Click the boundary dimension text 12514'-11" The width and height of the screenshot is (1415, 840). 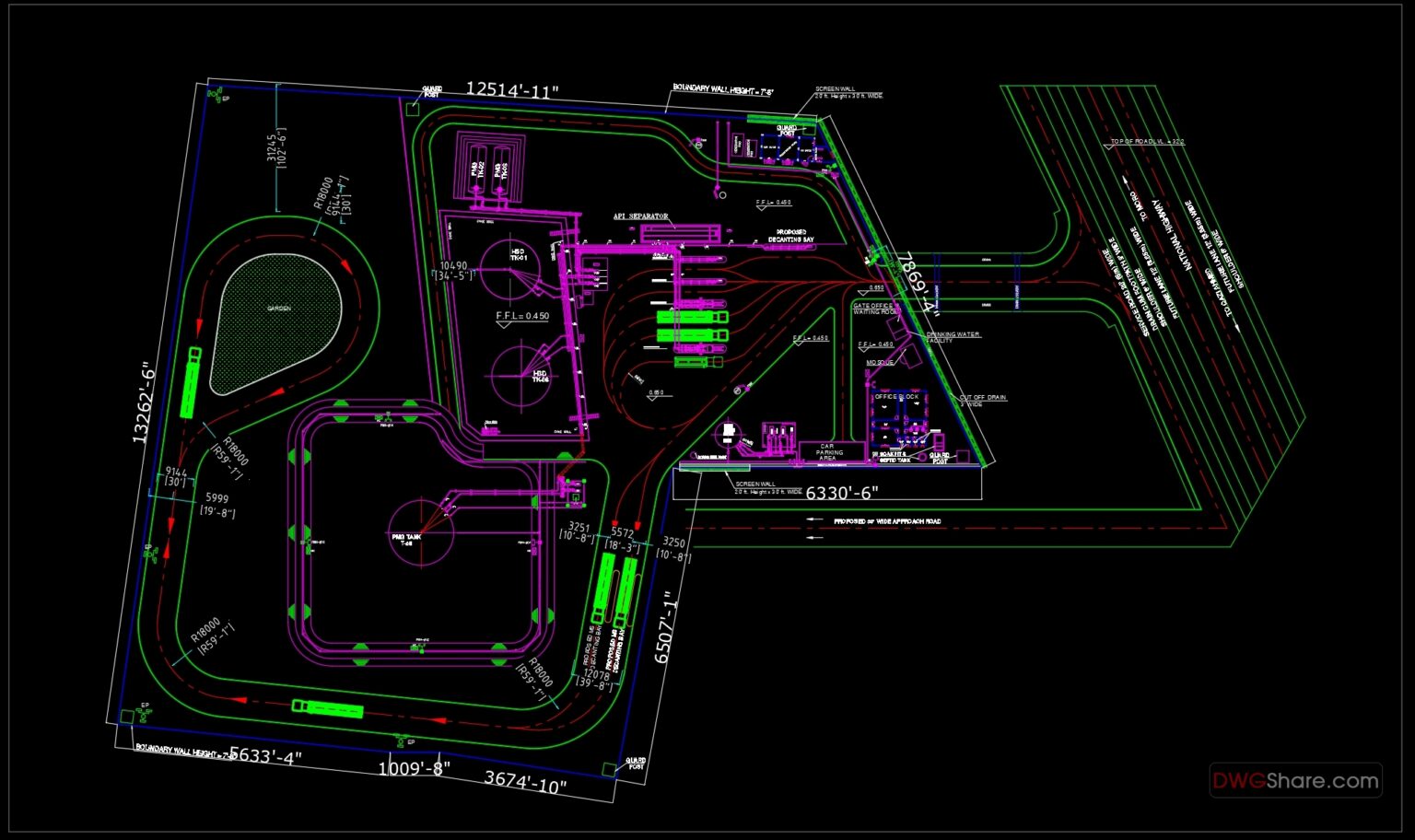coord(512,90)
